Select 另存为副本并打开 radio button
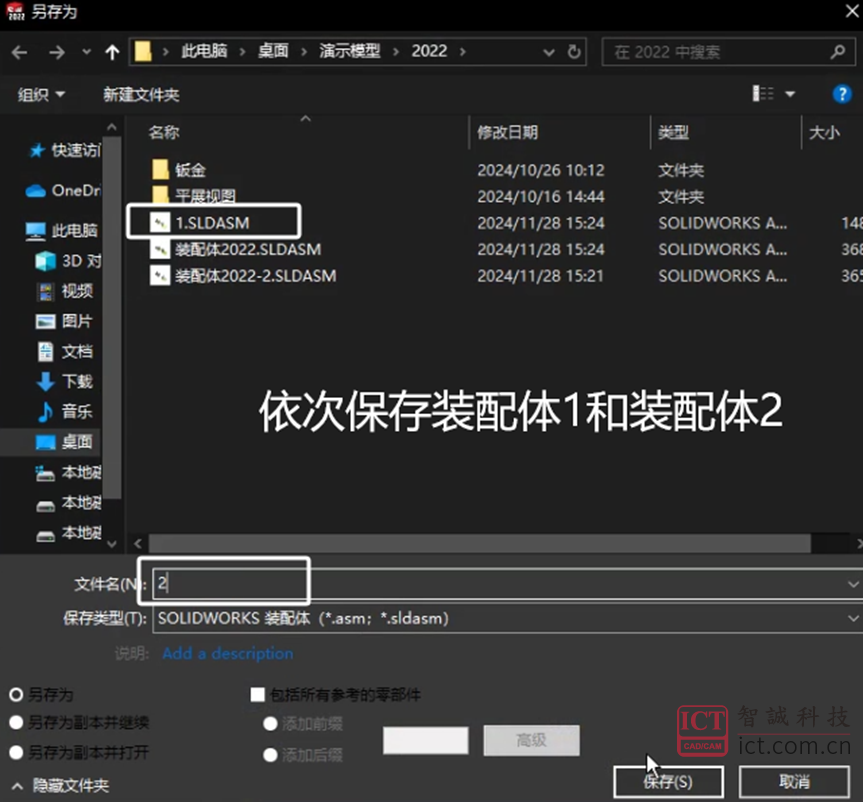The height and width of the screenshot is (802, 863). point(16,752)
